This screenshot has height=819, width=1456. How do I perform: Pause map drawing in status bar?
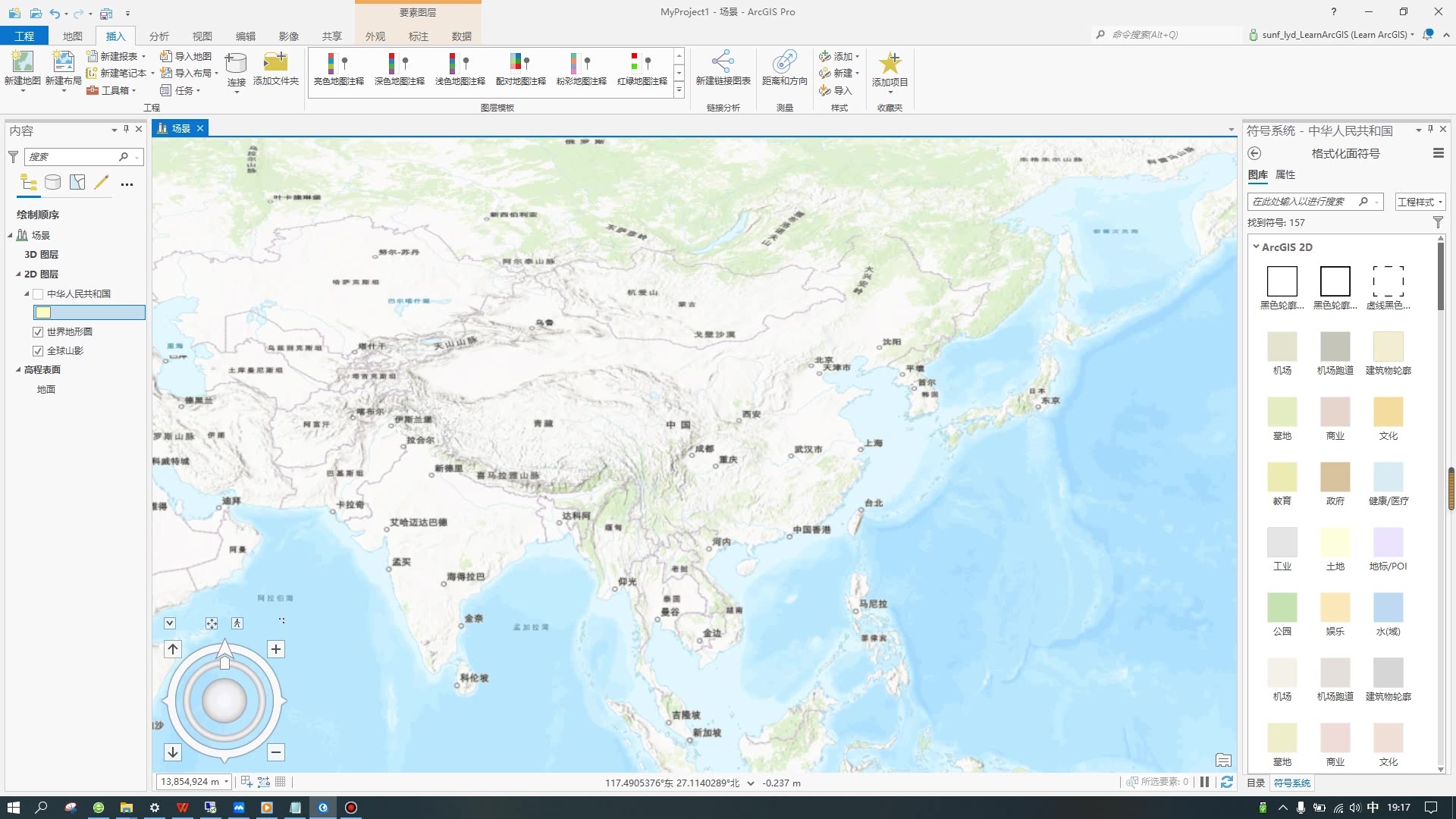(1204, 782)
